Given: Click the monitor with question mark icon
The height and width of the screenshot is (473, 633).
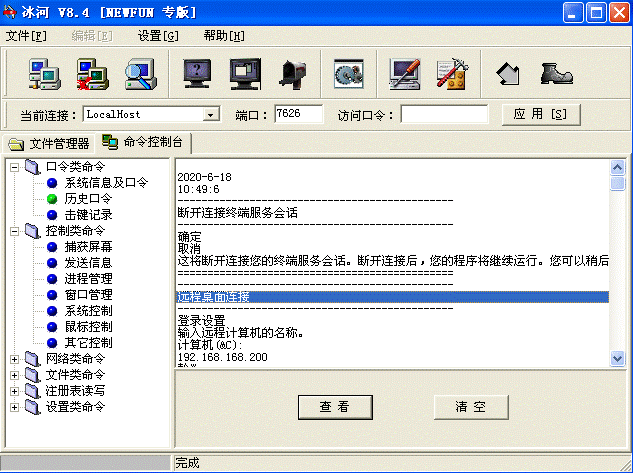Looking at the screenshot, I should pos(197,74).
